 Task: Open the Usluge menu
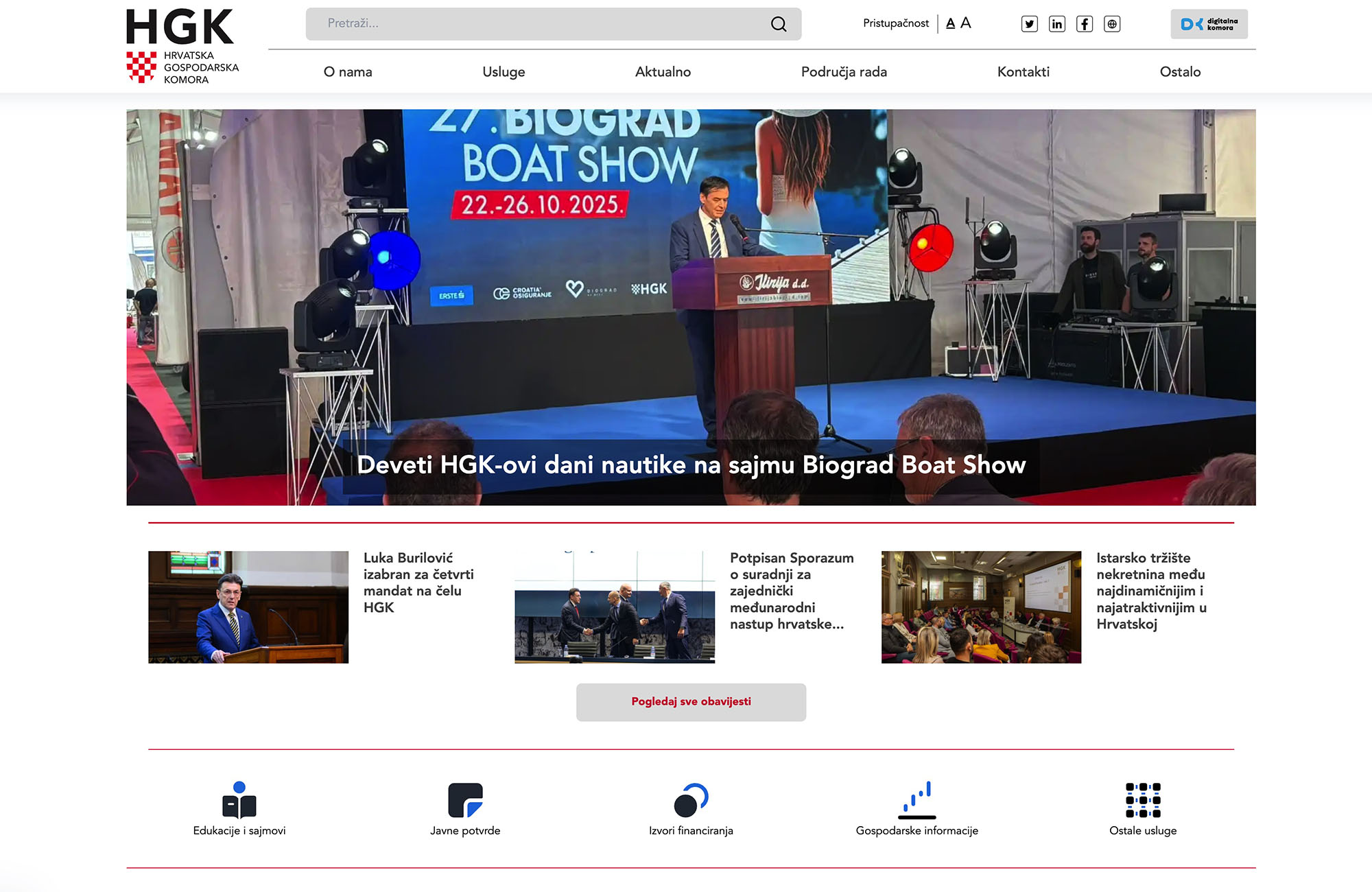(504, 72)
